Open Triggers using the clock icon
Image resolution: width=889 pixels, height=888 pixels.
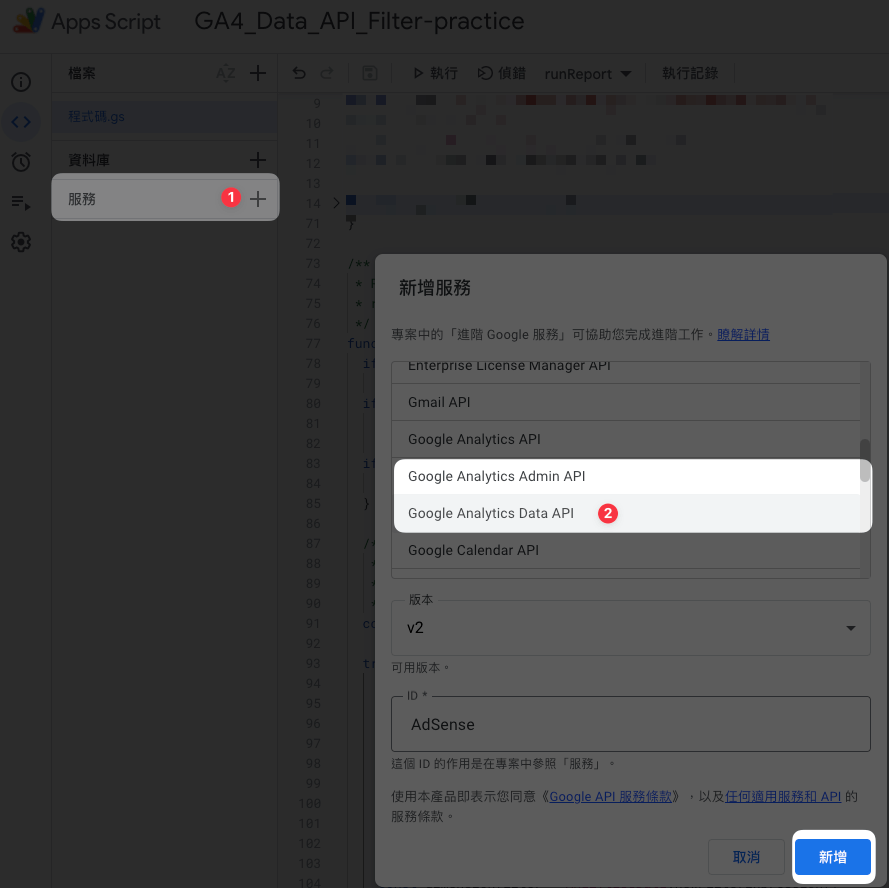coord(21,161)
